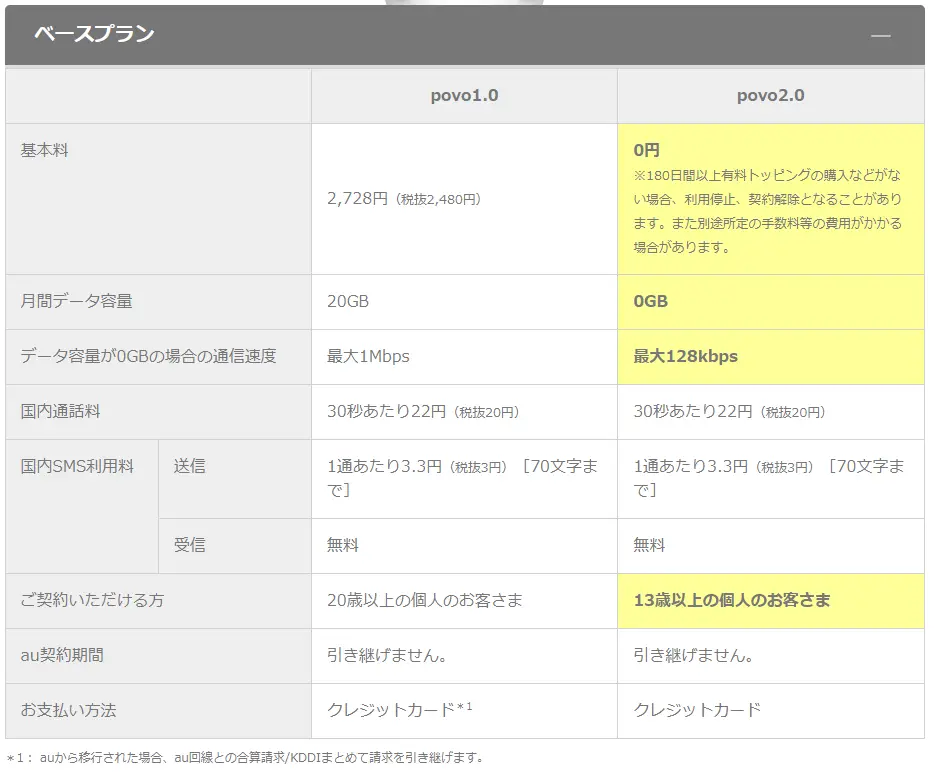Click 1通あたり3.3円 in the povo1.0 column
The height and width of the screenshot is (772, 937).
click(x=384, y=466)
